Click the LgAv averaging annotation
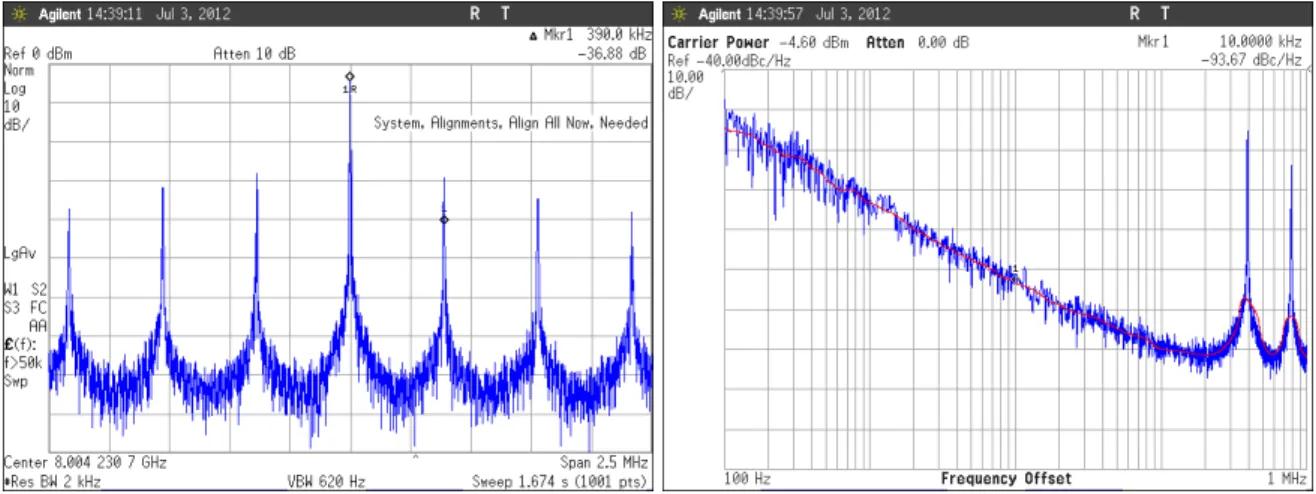Image resolution: width=1316 pixels, height=494 pixels. click(22, 254)
